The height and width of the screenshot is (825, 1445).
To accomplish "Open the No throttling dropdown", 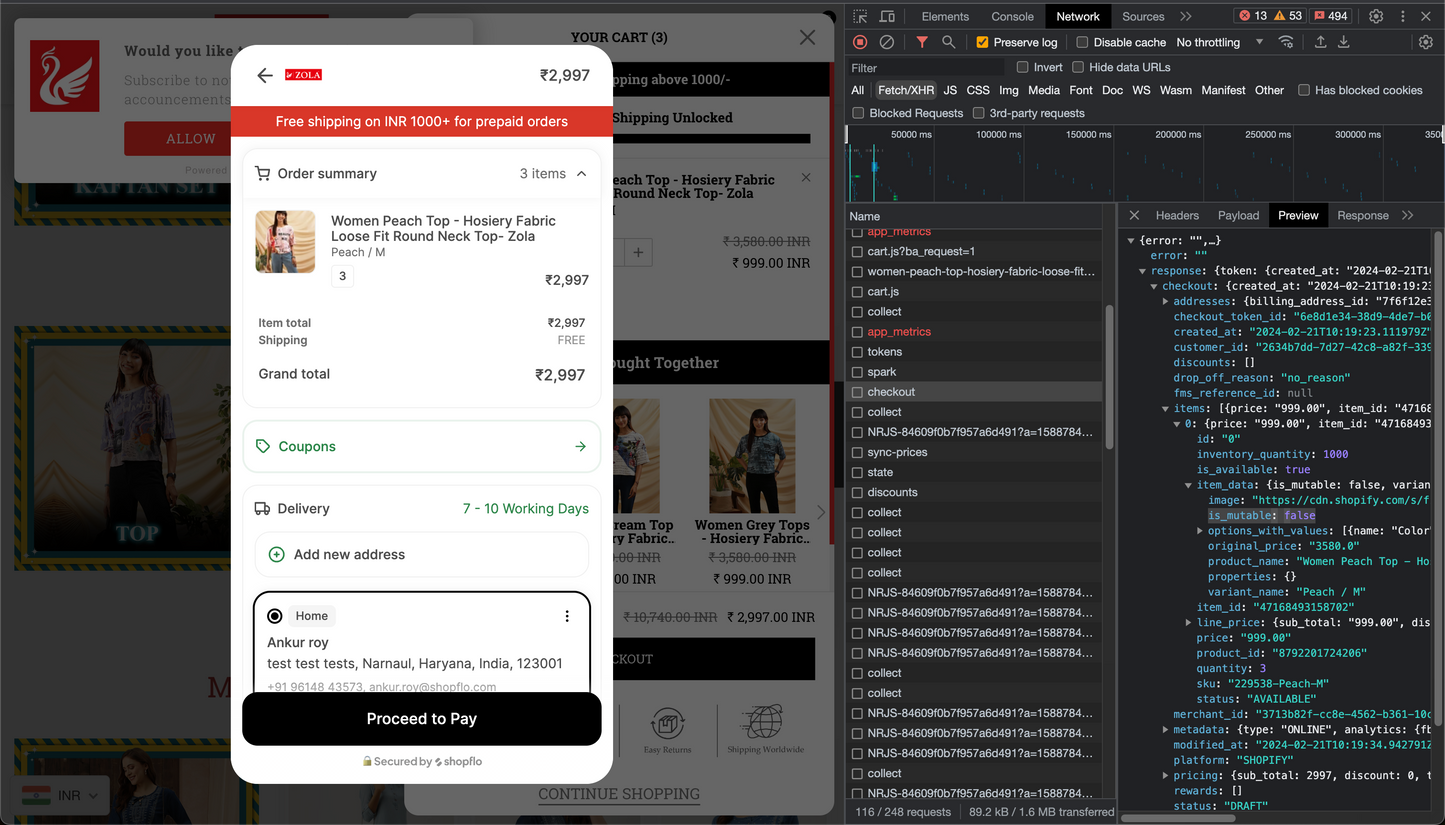I will tap(1219, 42).
